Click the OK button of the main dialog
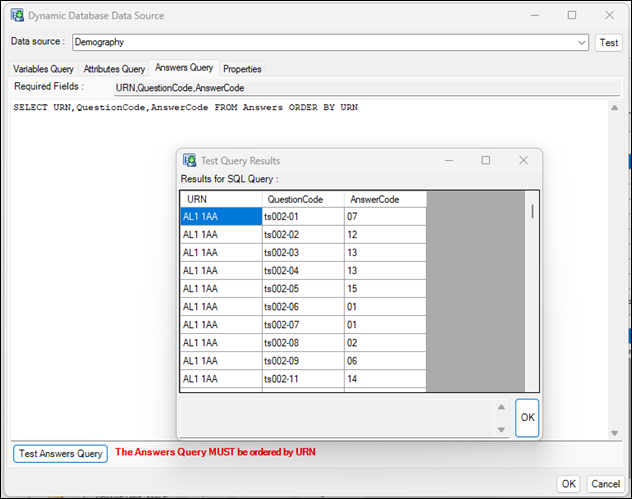Screen dimensions: 632x499 568,484
